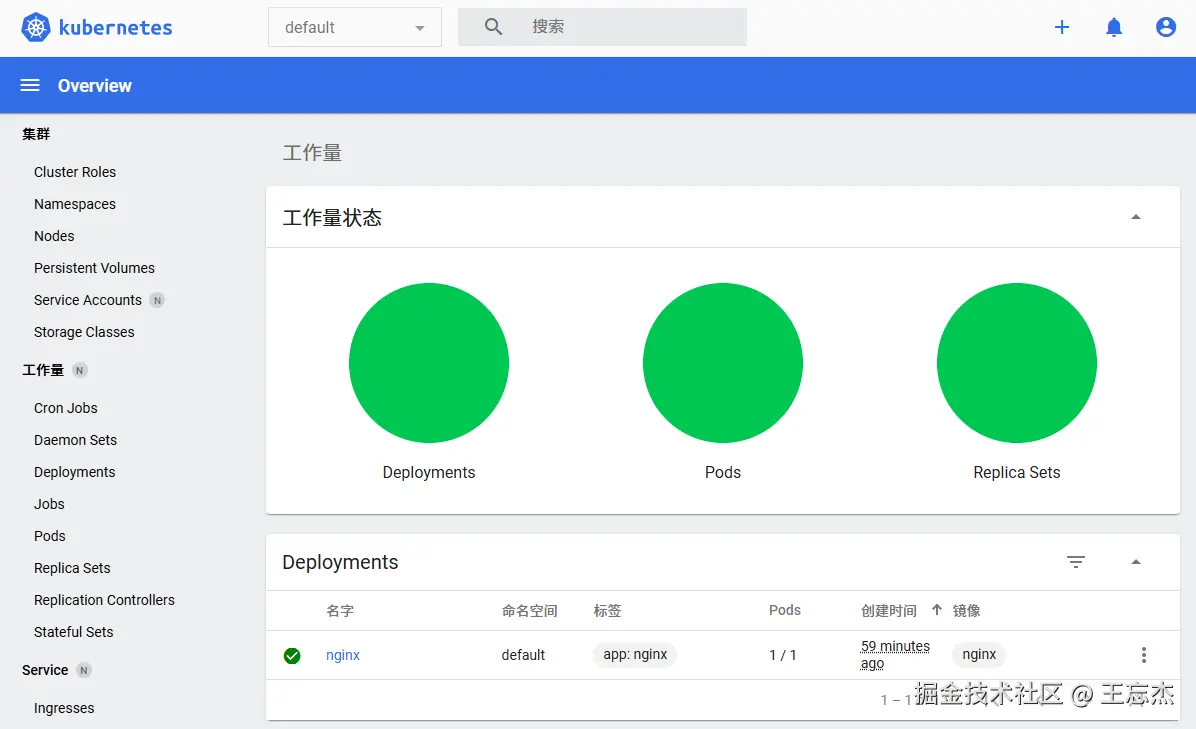The height and width of the screenshot is (729, 1196).
Task: Click the Deployments card title
Action: (340, 562)
